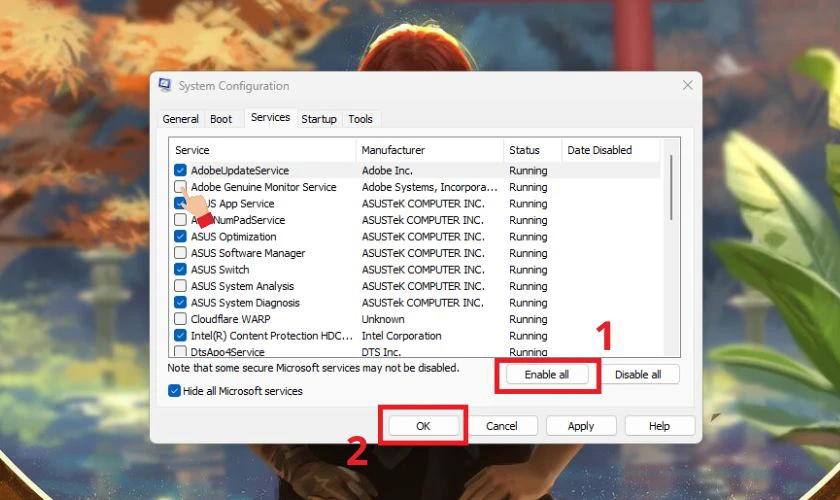Uncheck the AdobeUpdateService checkbox
The height and width of the screenshot is (500, 840).
click(180, 170)
